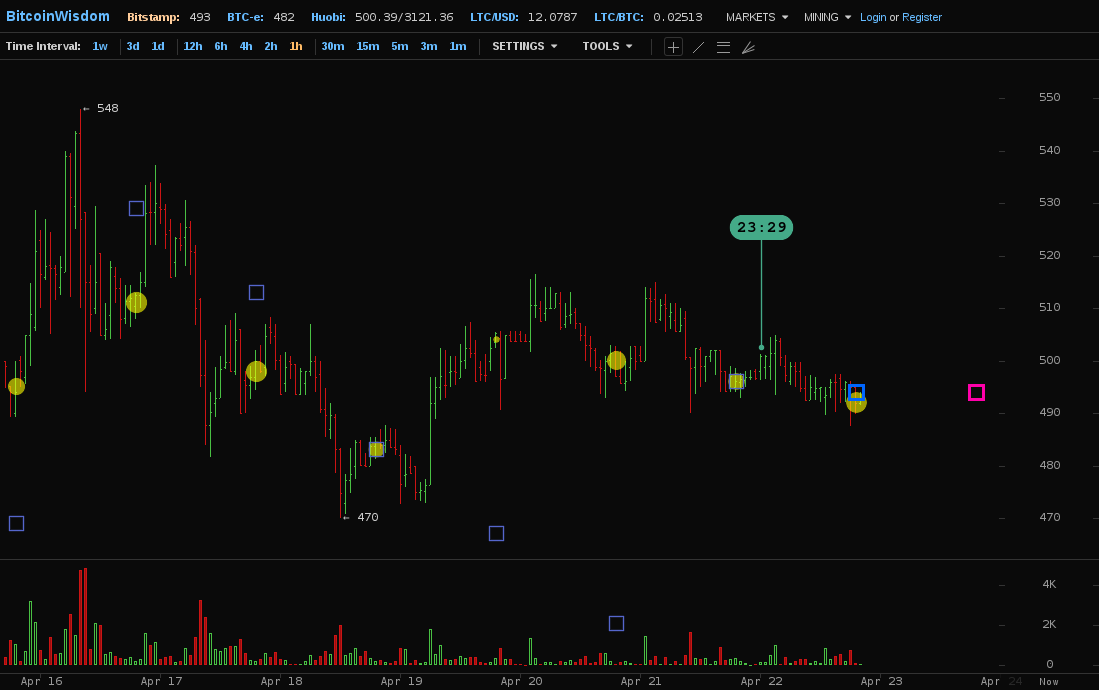
Task: Click the Login link
Action: tap(873, 17)
